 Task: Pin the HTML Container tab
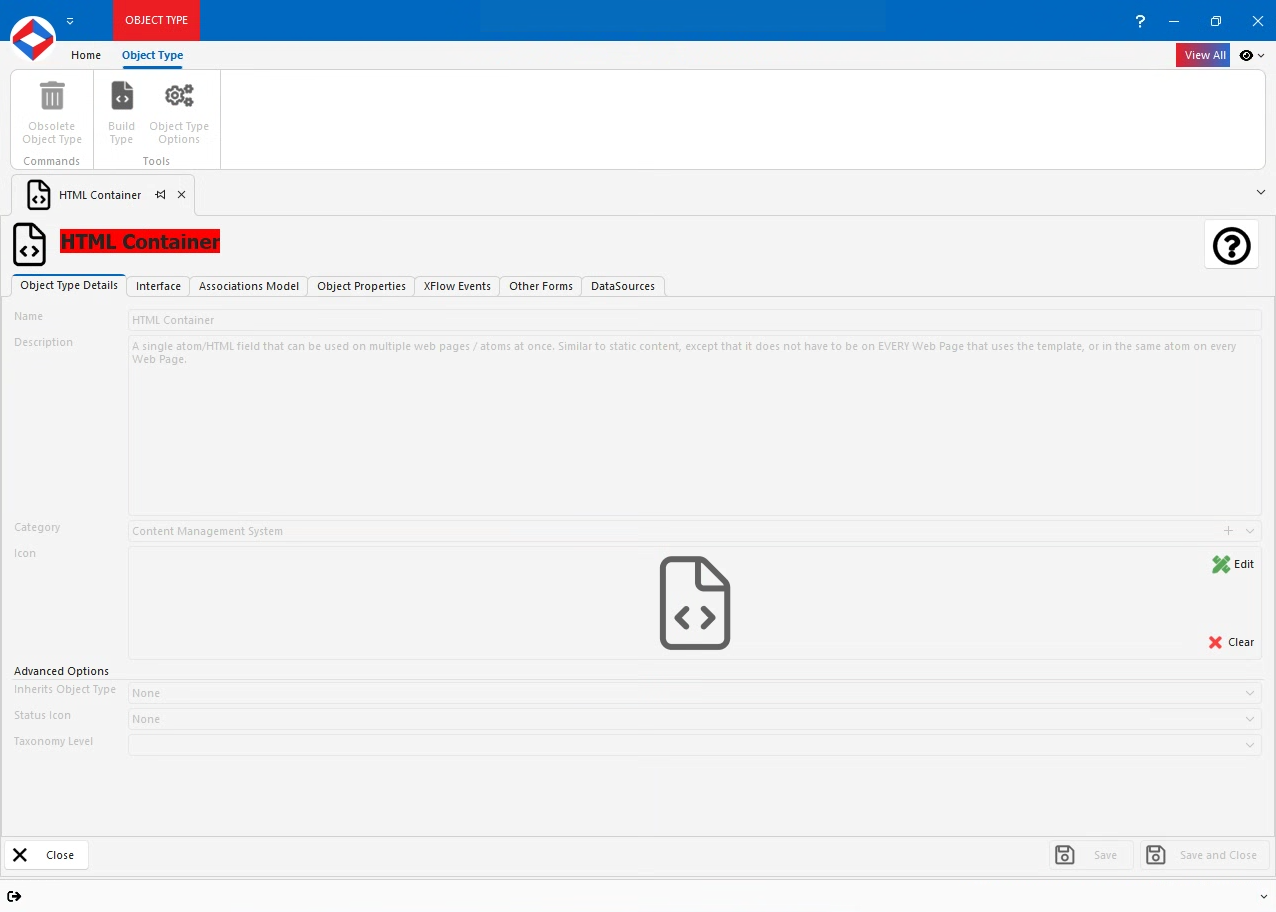coord(160,195)
